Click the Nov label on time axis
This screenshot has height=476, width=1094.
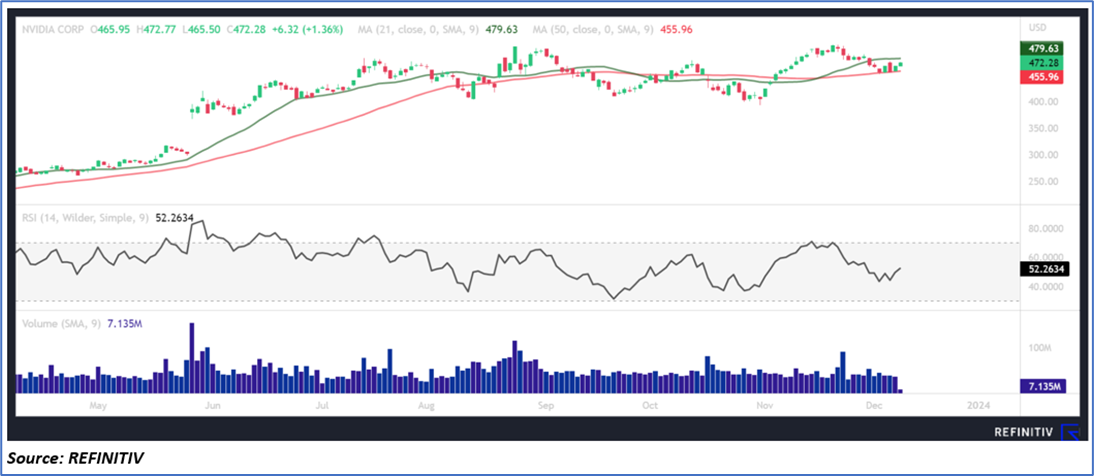coord(765,406)
